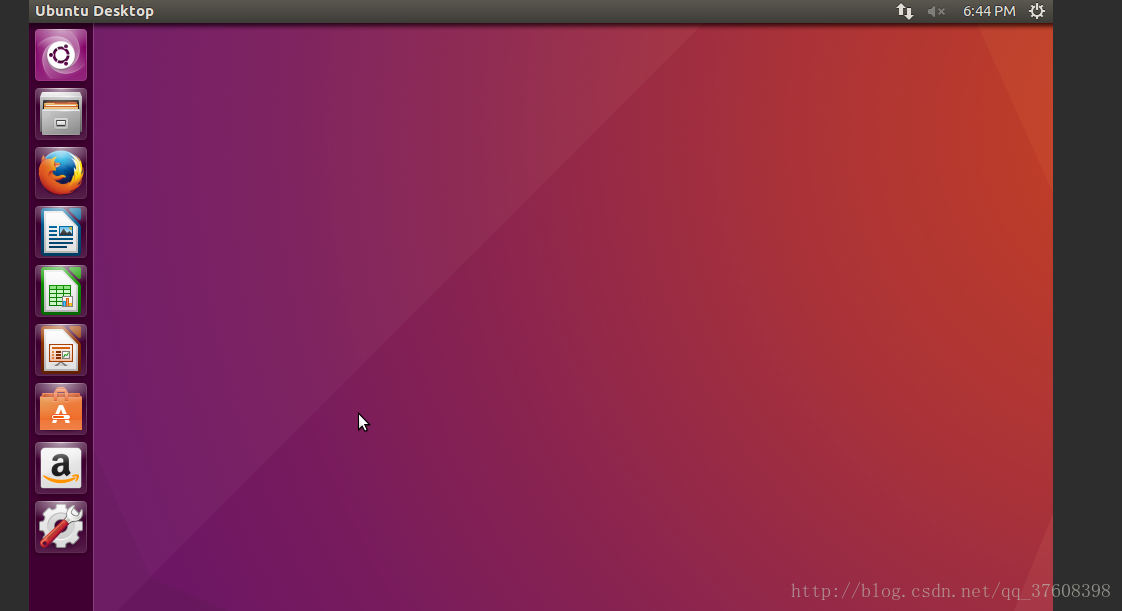1122x611 pixels.
Task: Launch the Amazon shortcut
Action: click(x=59, y=467)
